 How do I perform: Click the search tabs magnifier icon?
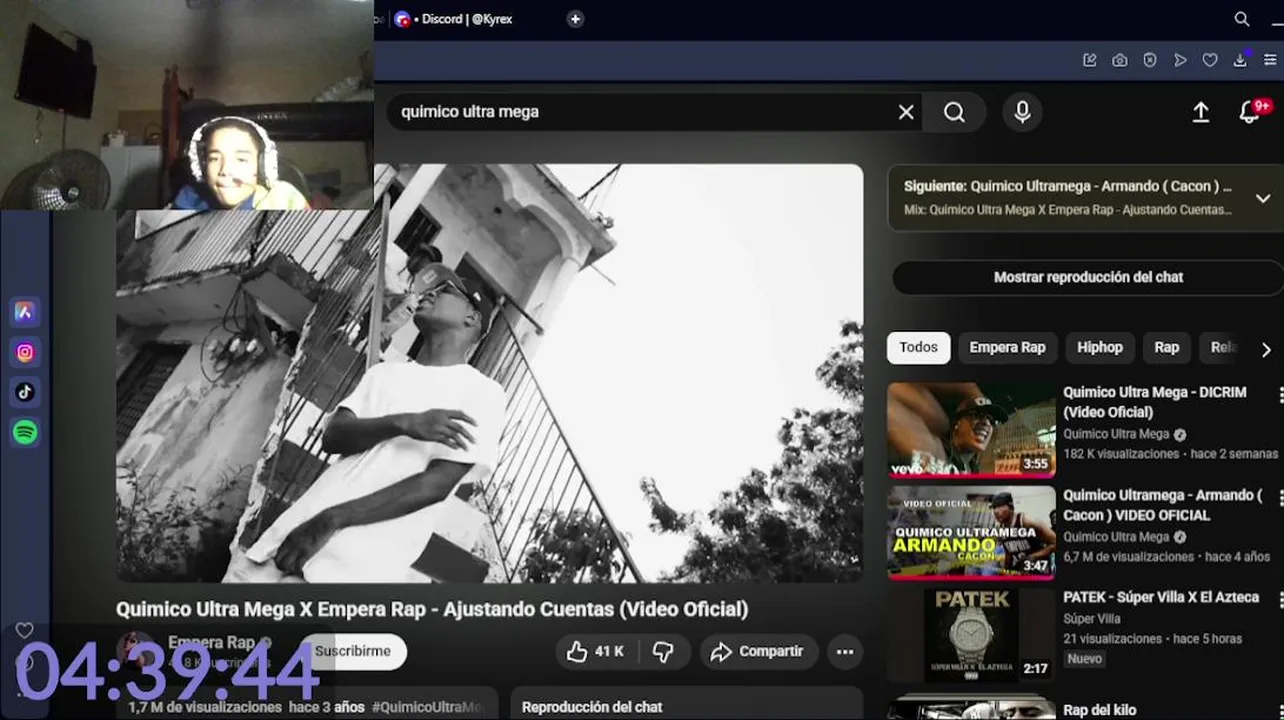pyautogui.click(x=1242, y=19)
